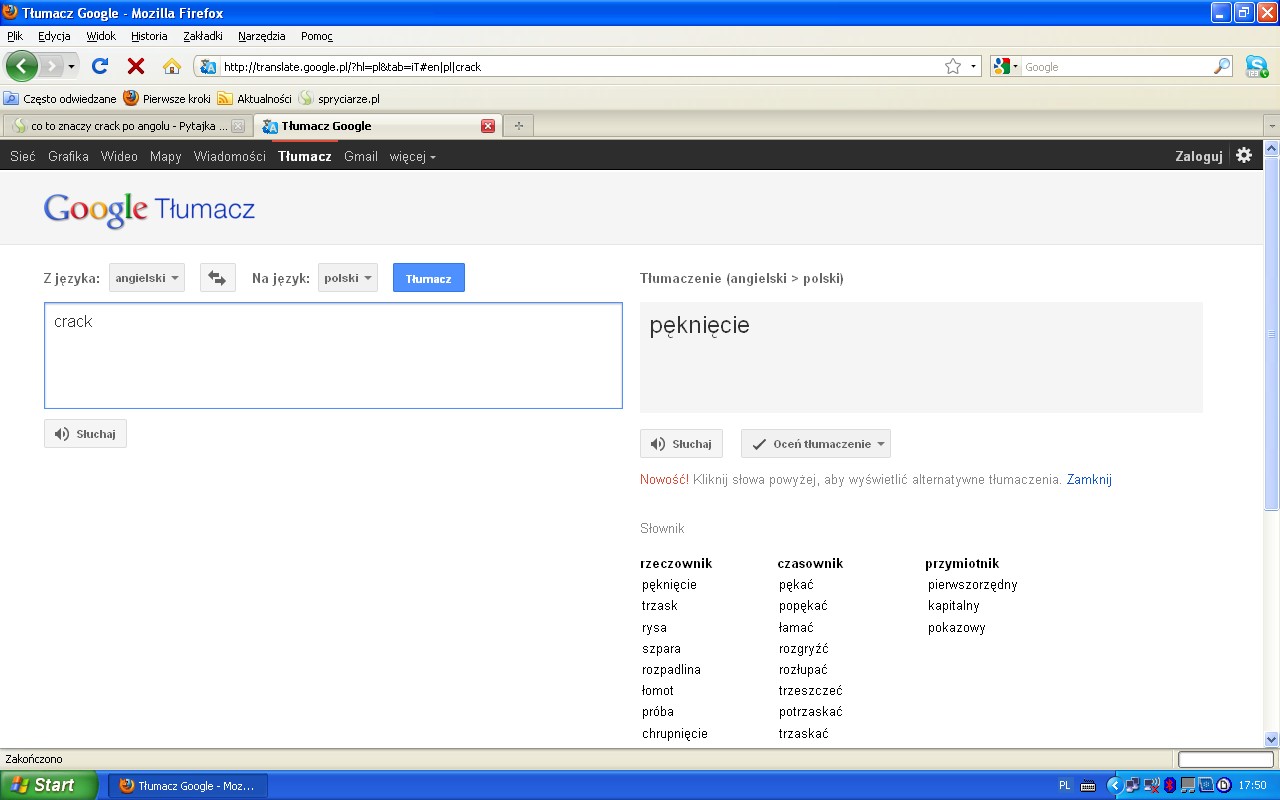Click inside the source text box with crack

click(333, 355)
